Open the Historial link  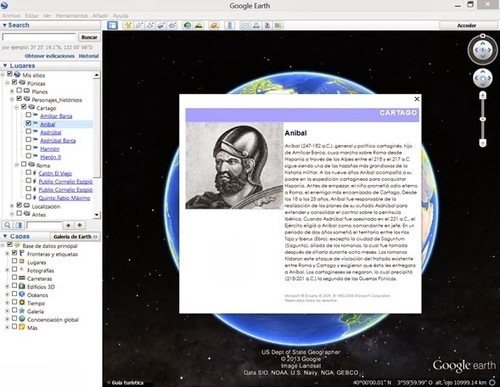click(x=89, y=56)
